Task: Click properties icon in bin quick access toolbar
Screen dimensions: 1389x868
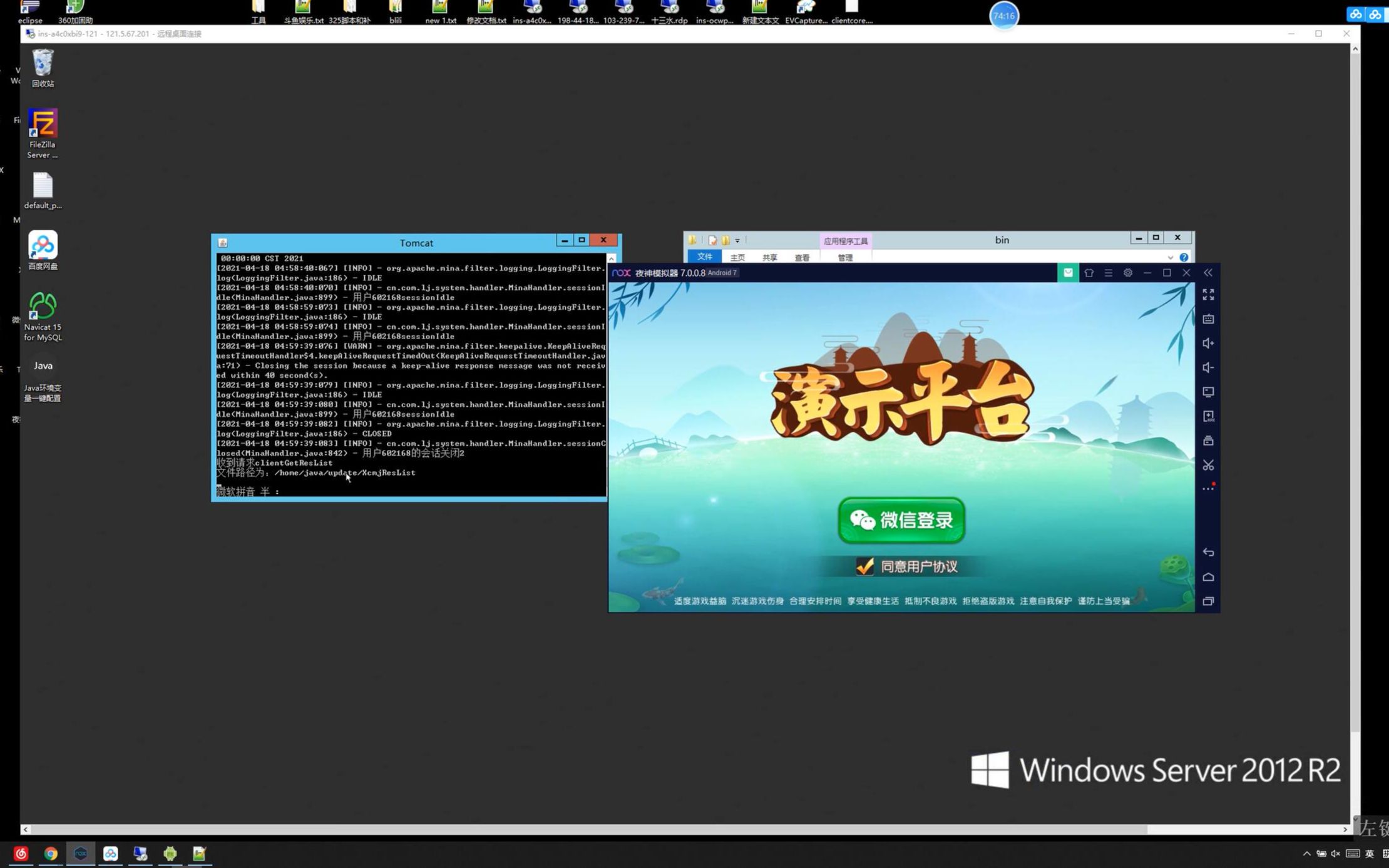Action: click(712, 240)
